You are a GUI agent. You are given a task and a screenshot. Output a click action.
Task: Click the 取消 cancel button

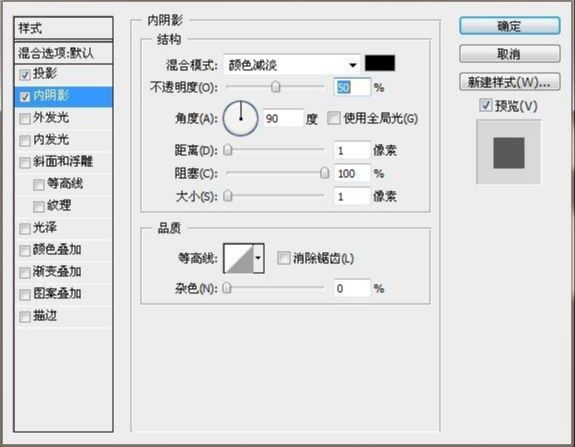[x=510, y=54]
